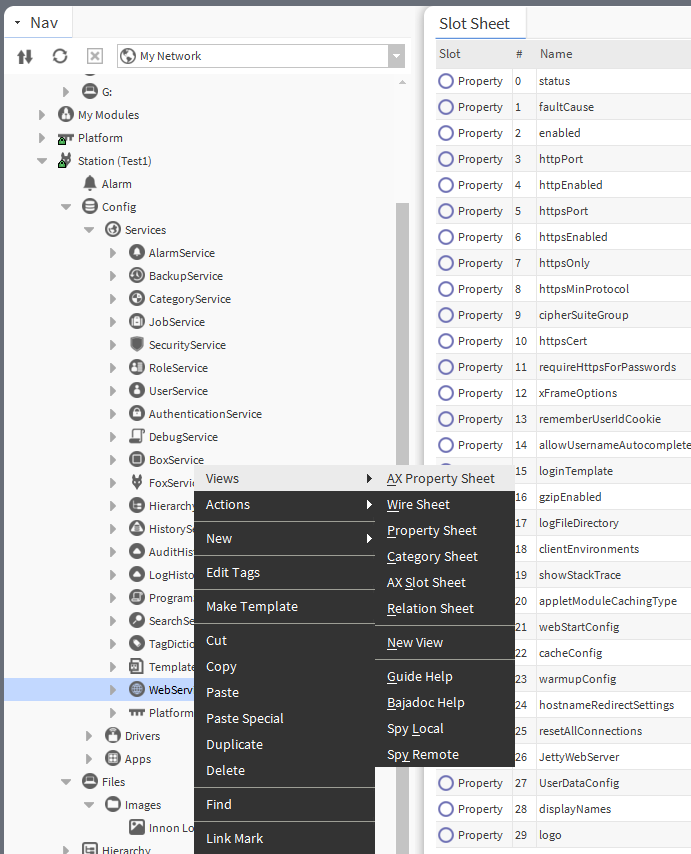Click the up-down arrows icon in Nav toolbar
Screen dimensions: 691x854
click(x=26, y=57)
